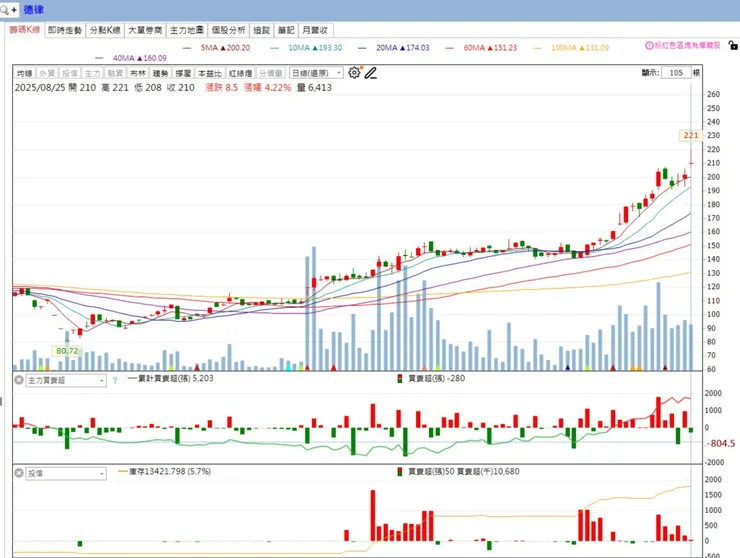
Task: Click the 60MA 151.23 legend
Action: coord(482,48)
